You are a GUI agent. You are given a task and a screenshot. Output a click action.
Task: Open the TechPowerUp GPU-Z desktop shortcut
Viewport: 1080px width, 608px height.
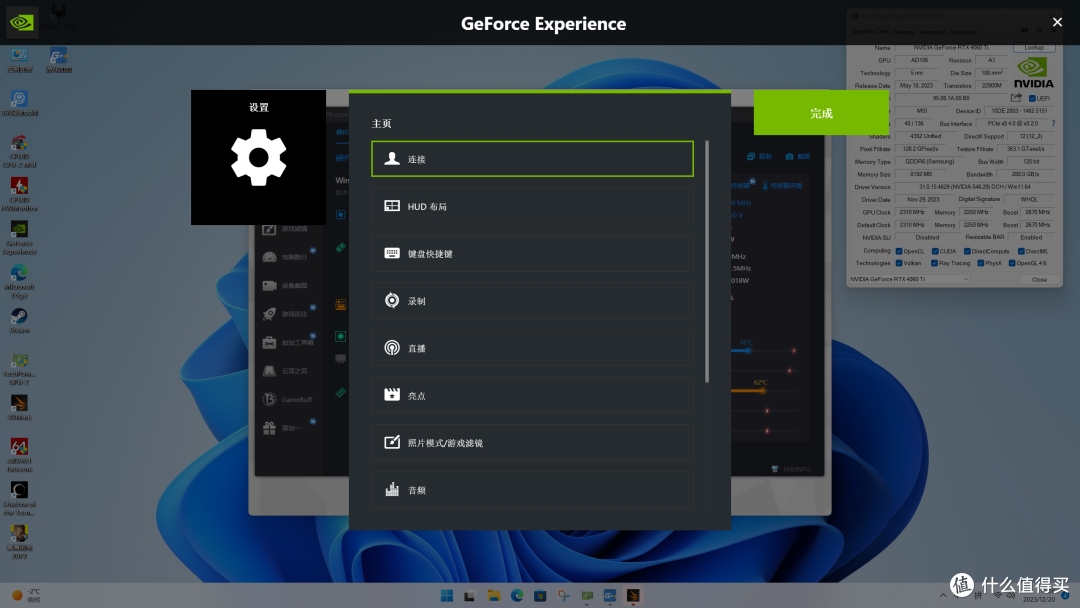click(x=19, y=368)
